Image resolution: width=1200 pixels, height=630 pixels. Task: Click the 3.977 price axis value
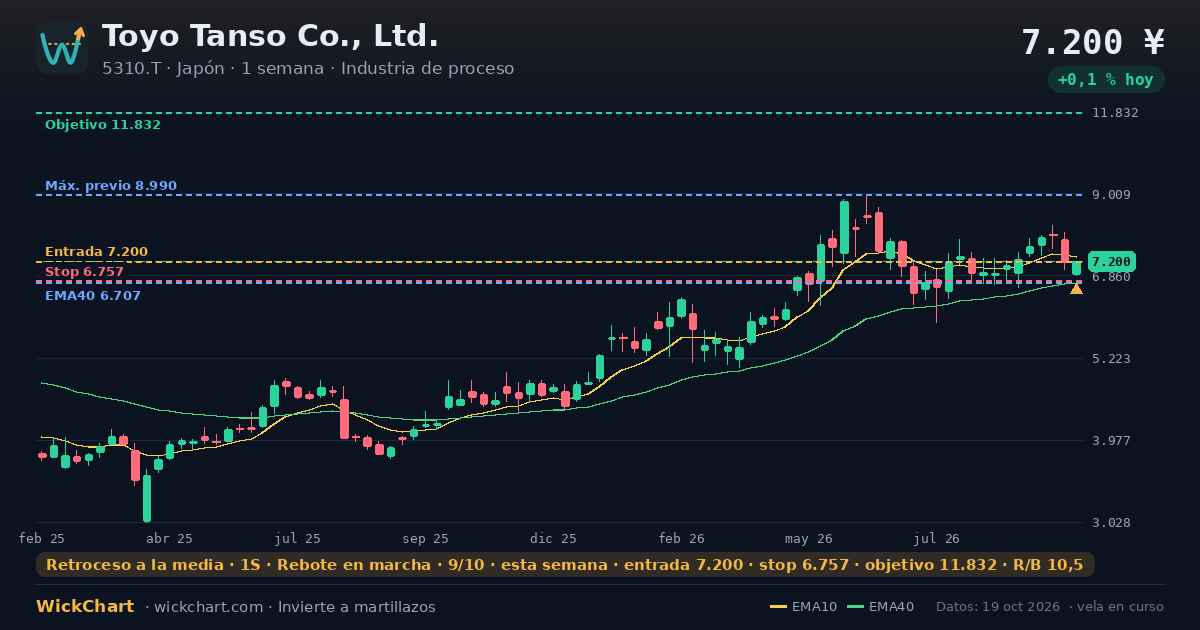(1111, 440)
